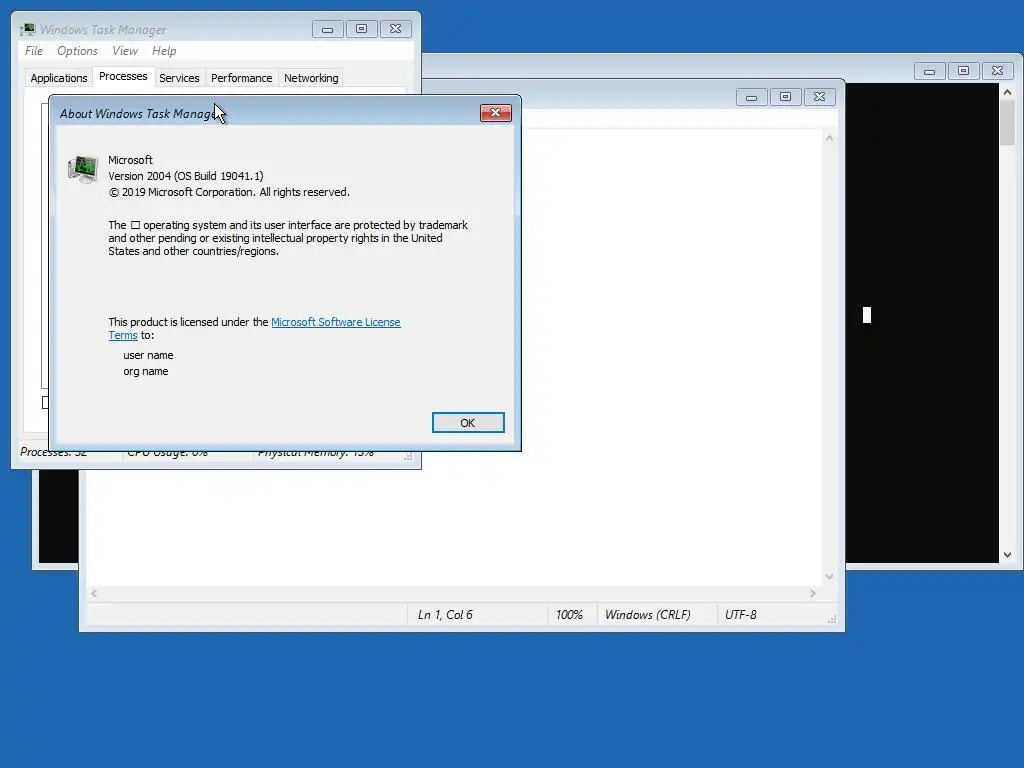Minimize the Windows Task Manager window

click(x=328, y=29)
